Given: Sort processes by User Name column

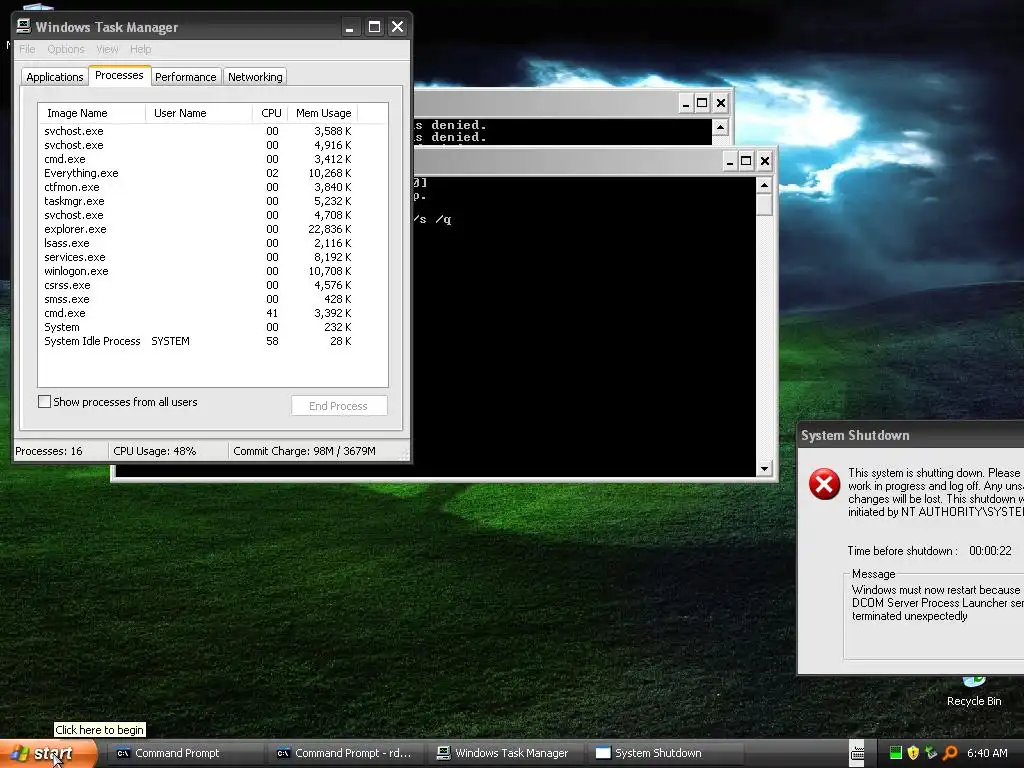Looking at the screenshot, I should tap(199, 113).
